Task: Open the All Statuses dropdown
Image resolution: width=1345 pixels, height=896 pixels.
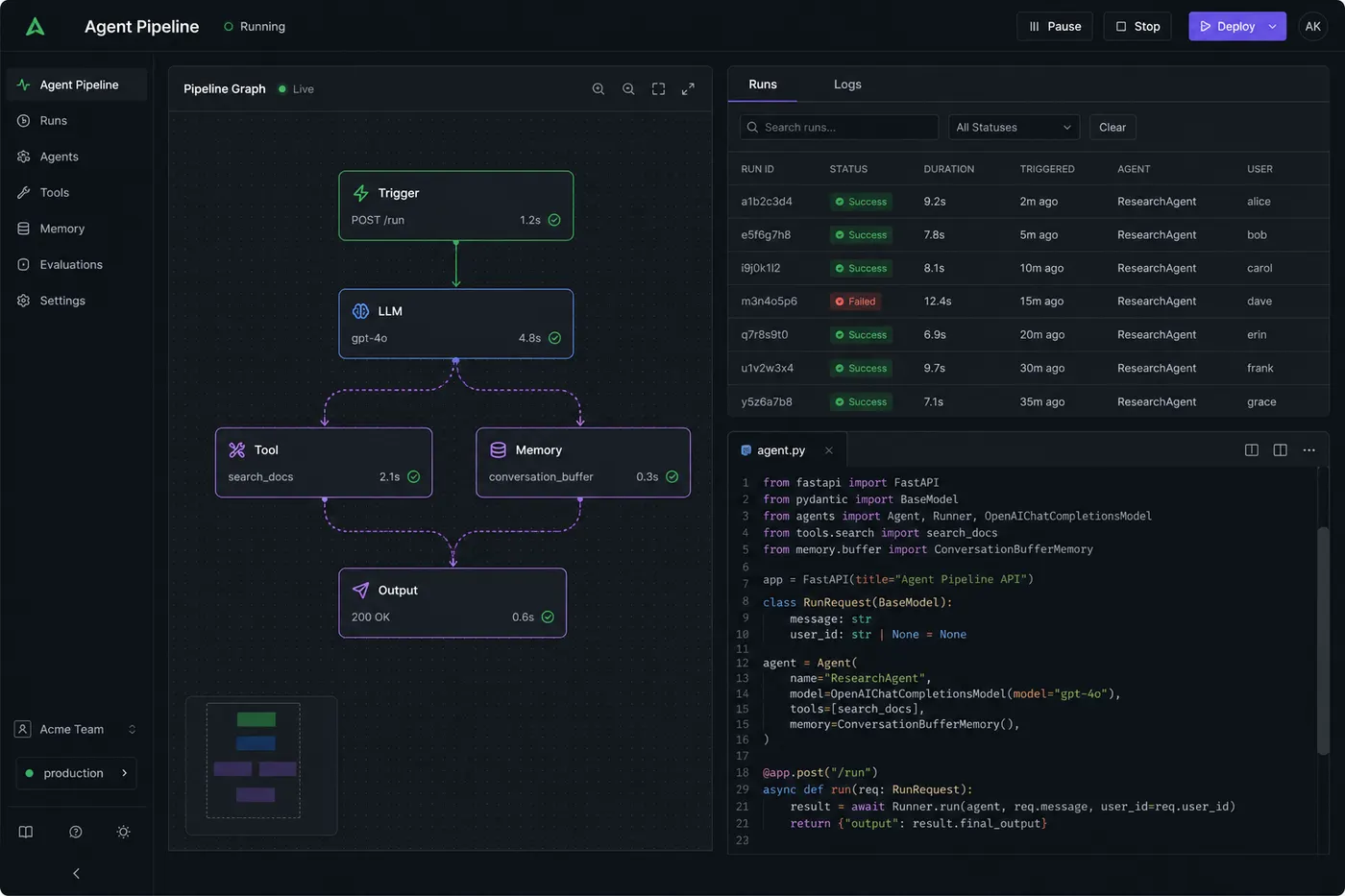Action: coord(1014,128)
